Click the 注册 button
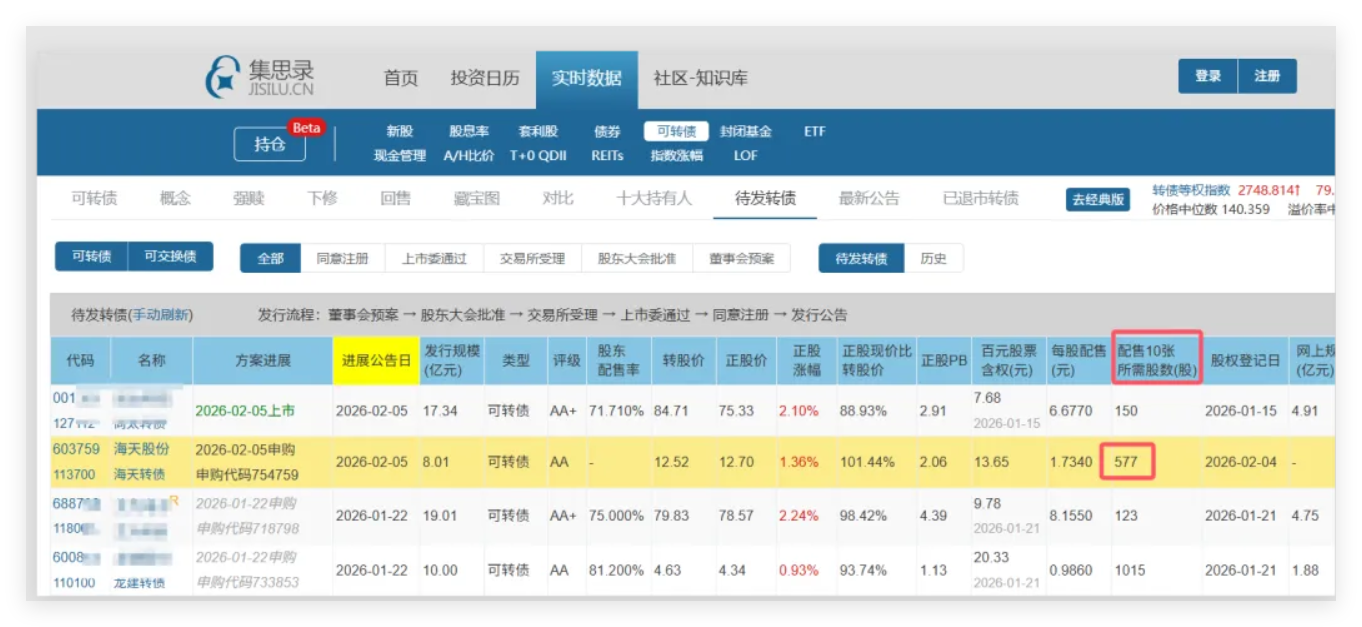 click(1267, 76)
